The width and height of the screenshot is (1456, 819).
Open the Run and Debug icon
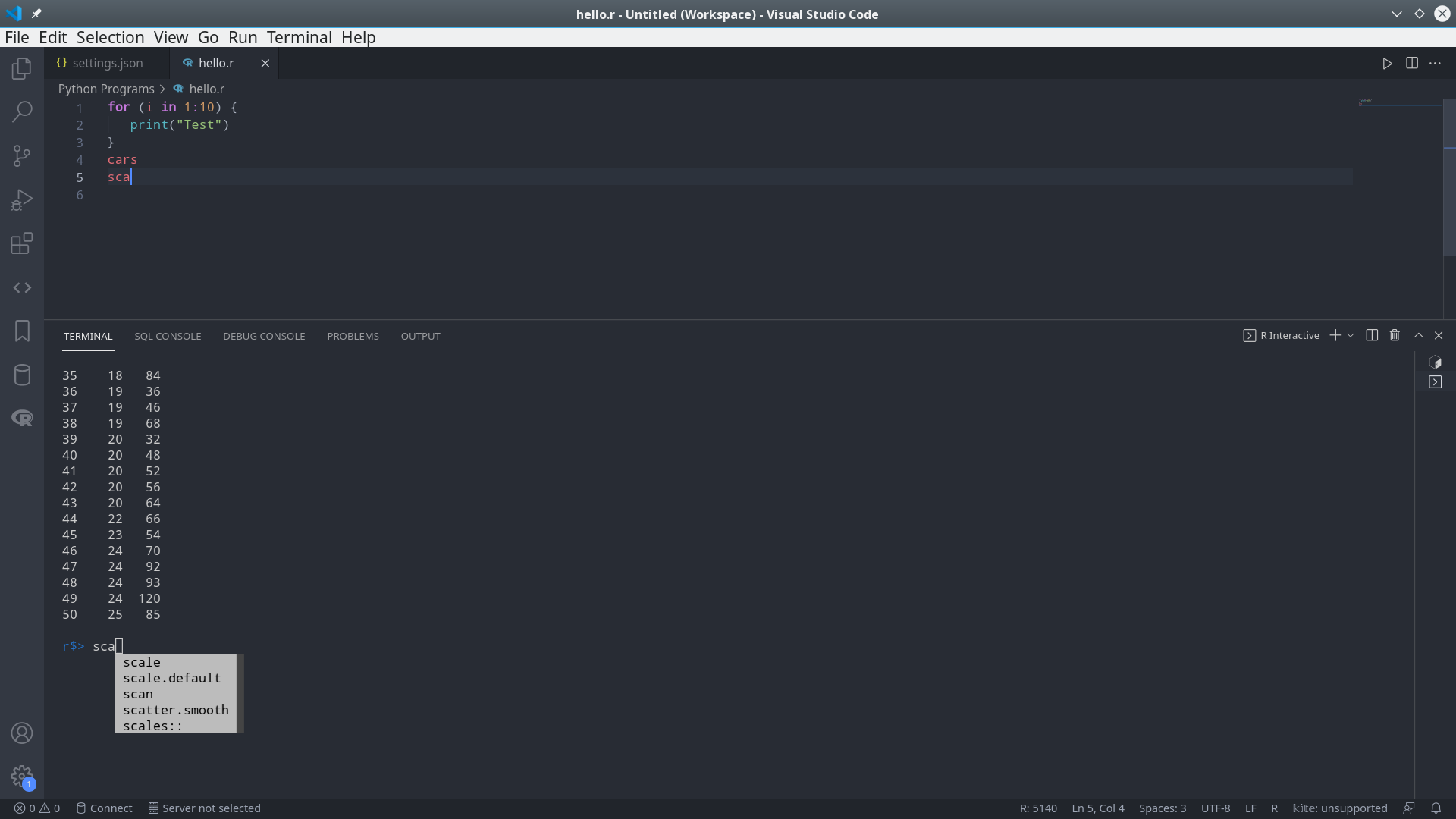tap(22, 199)
